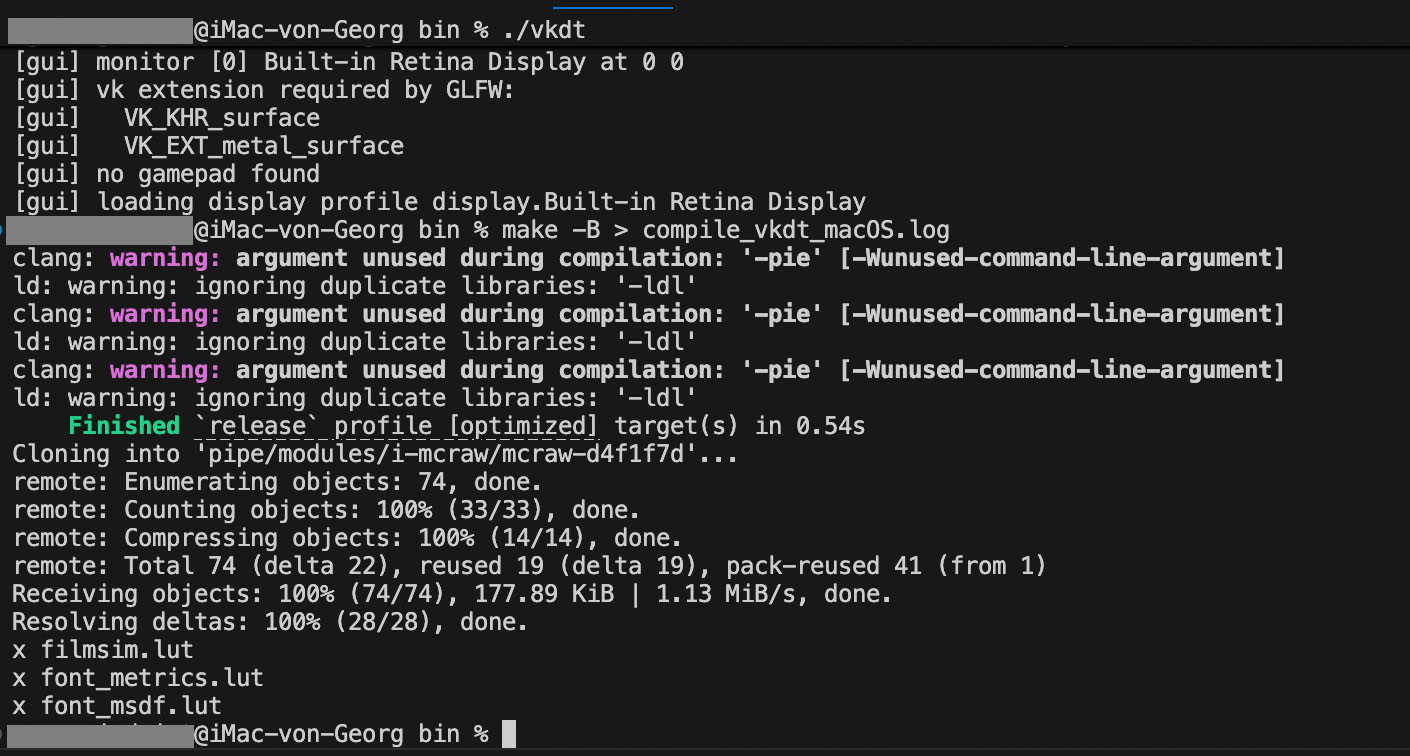
Task: Click the green Finished status word
Action: coord(124,427)
